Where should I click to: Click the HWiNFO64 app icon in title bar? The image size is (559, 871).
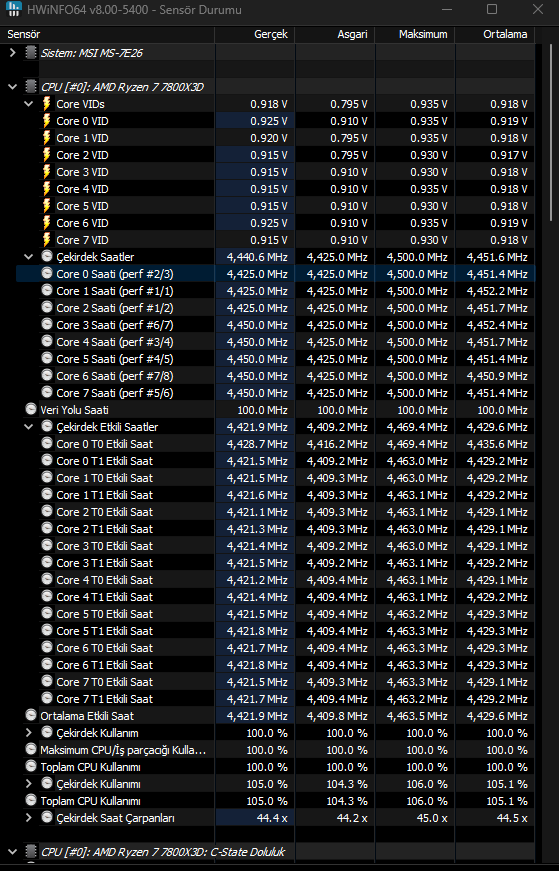(13, 9)
